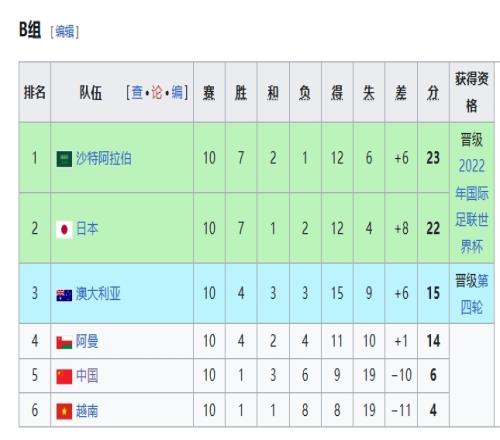Open the 澳大利亚 team link
This screenshot has height=440, width=500.
[98, 294]
